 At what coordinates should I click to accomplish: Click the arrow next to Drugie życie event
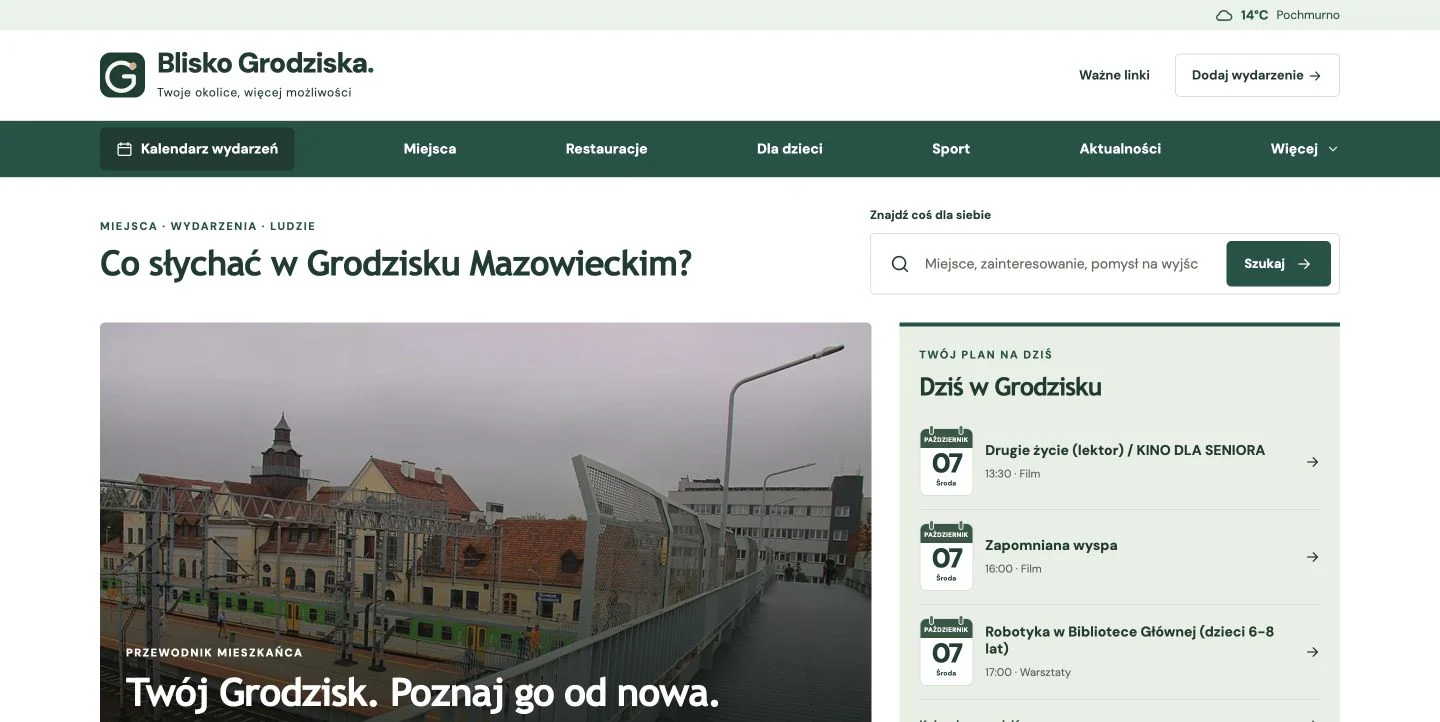tap(1313, 462)
